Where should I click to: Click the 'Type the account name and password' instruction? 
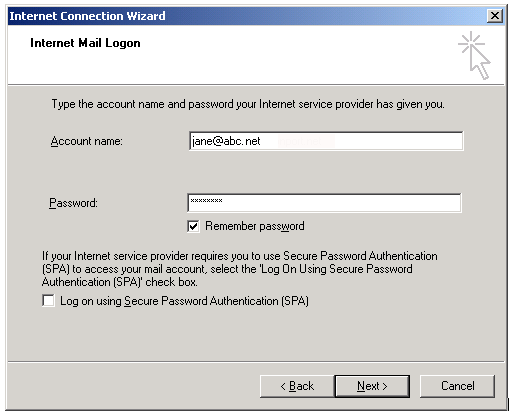pyautogui.click(x=248, y=104)
